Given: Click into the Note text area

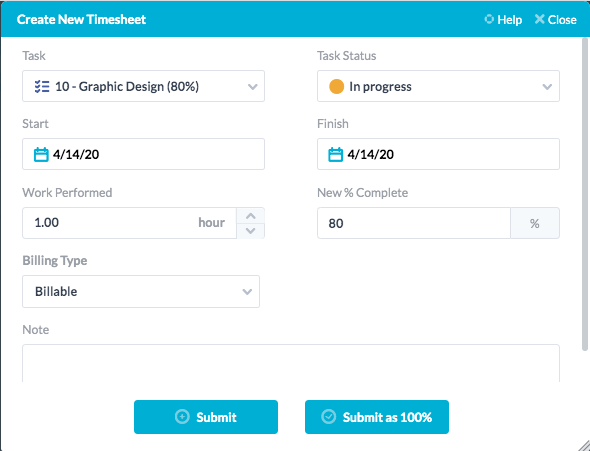Looking at the screenshot, I should (291, 363).
